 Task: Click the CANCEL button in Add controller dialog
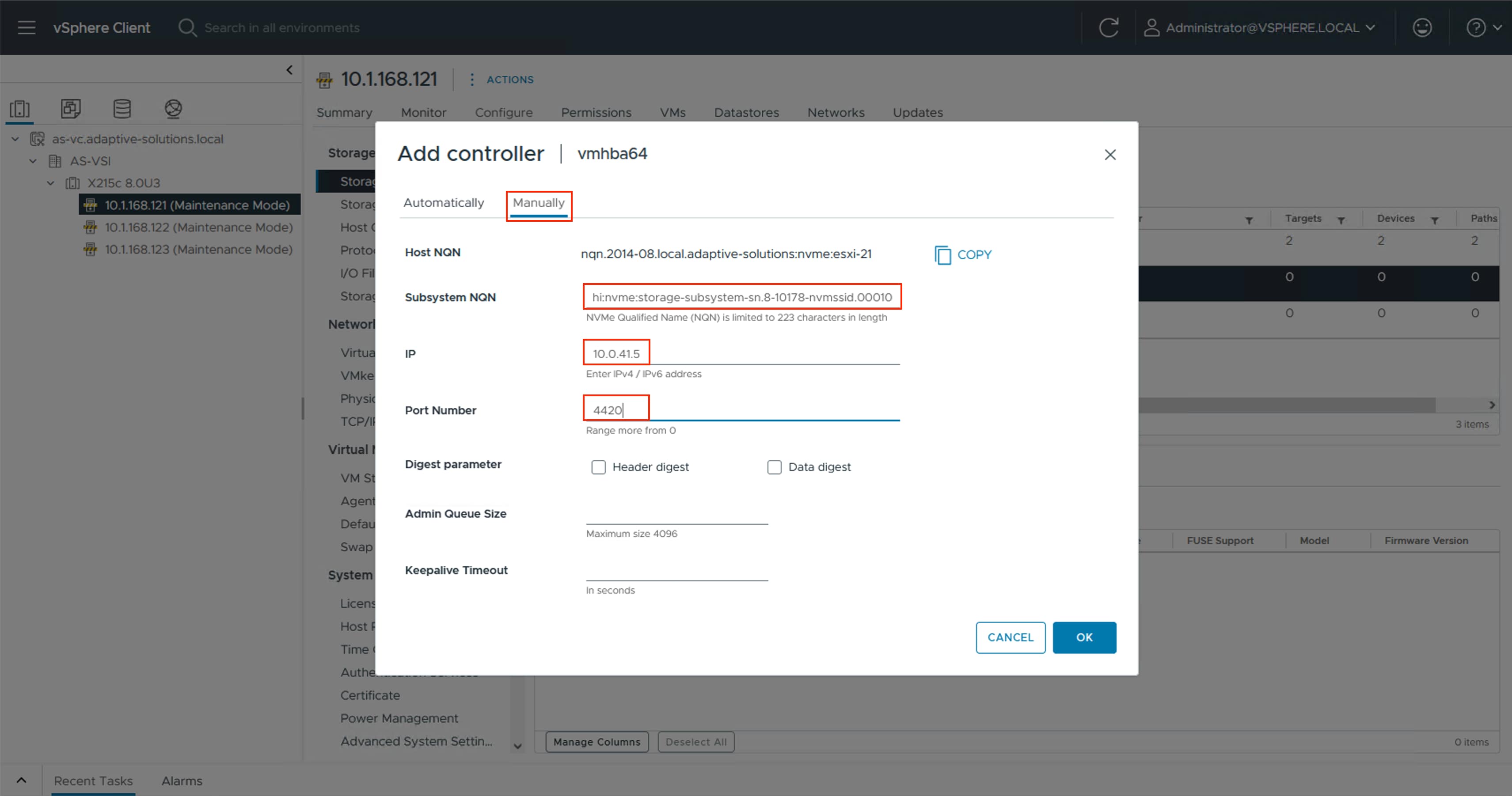pos(1010,637)
